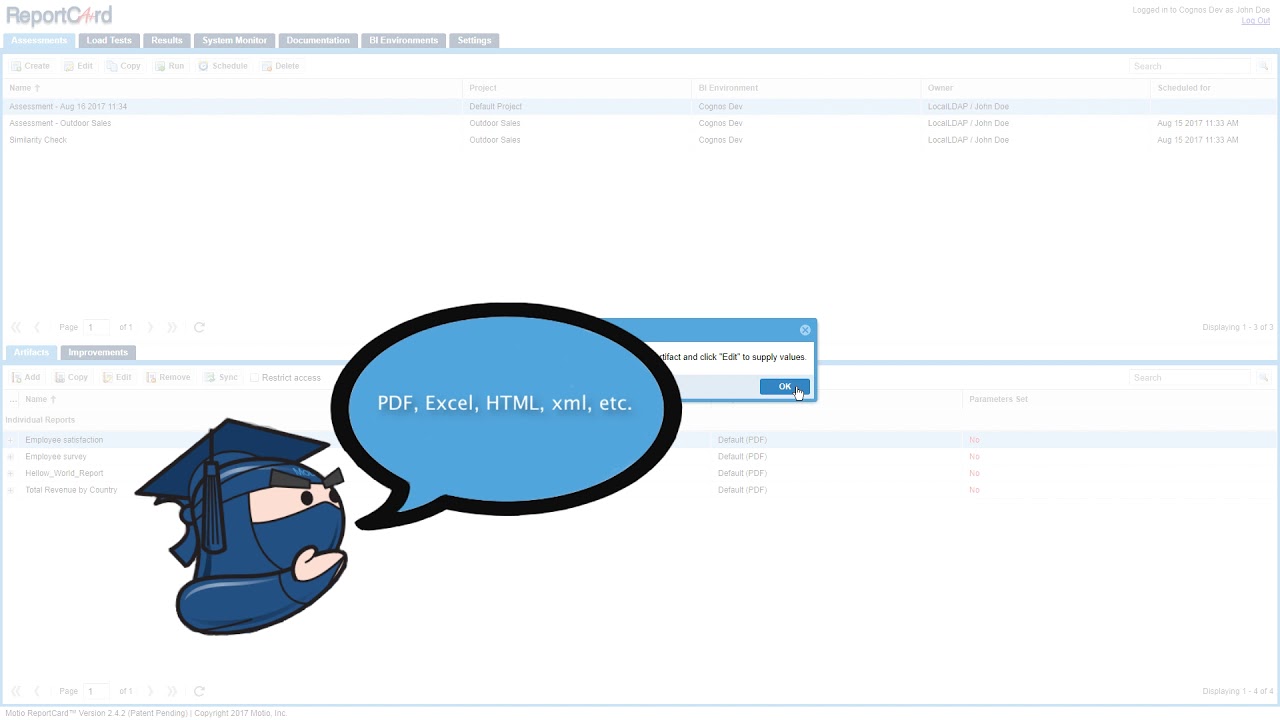Open the Documentation tab
Screen dimensions: 1280x720
pyautogui.click(x=318, y=41)
